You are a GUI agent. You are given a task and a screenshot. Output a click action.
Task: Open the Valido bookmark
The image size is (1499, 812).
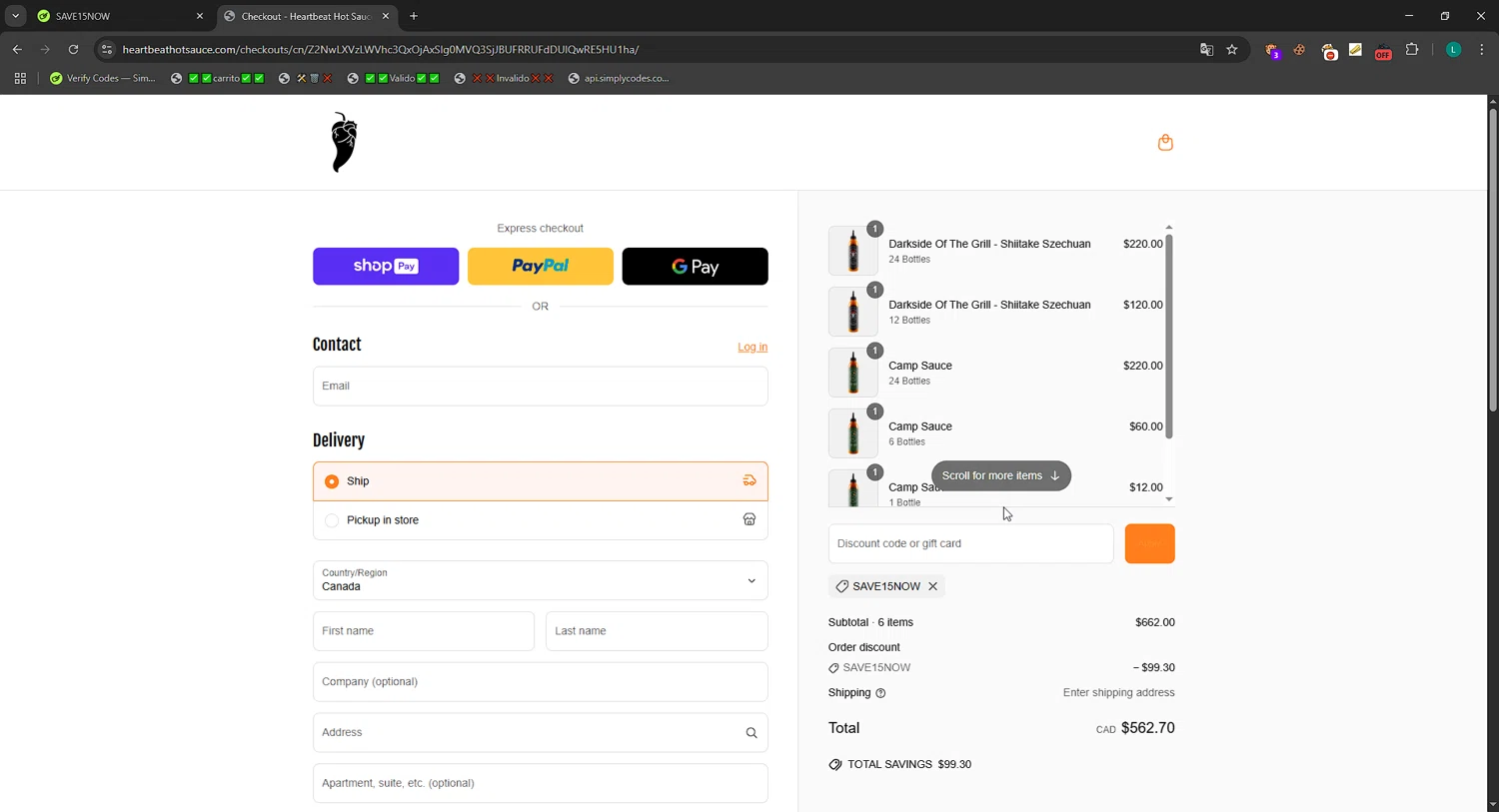pyautogui.click(x=394, y=78)
